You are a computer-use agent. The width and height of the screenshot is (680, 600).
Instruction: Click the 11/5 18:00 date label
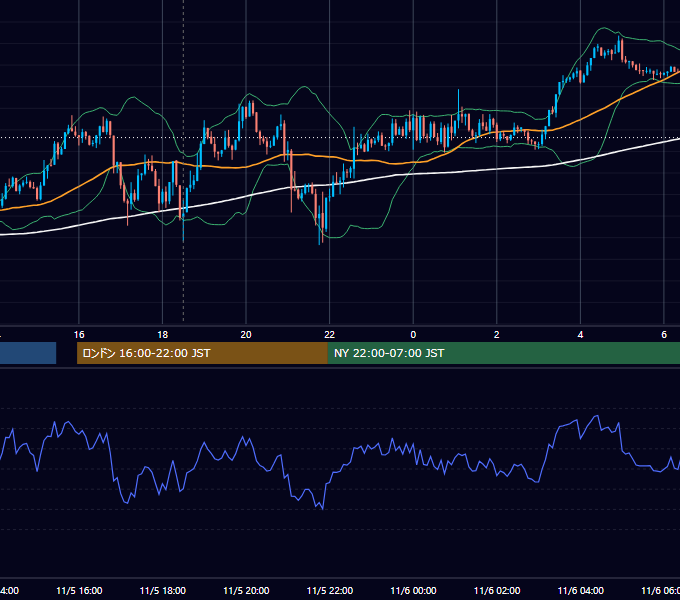click(163, 590)
